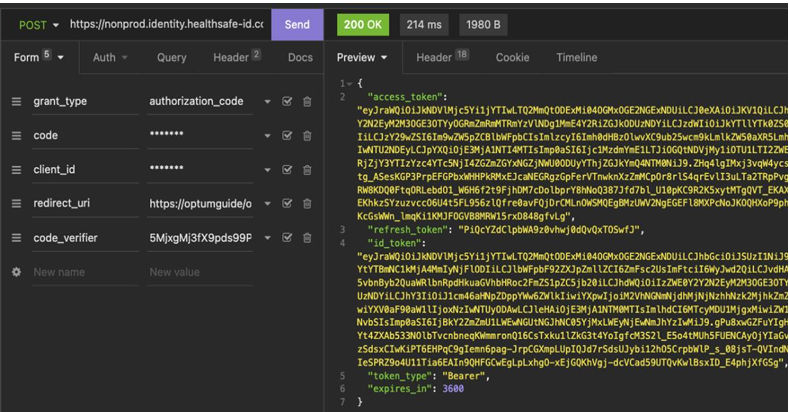Click the grant_type name field
The width and height of the screenshot is (789, 412).
[x=85, y=102]
